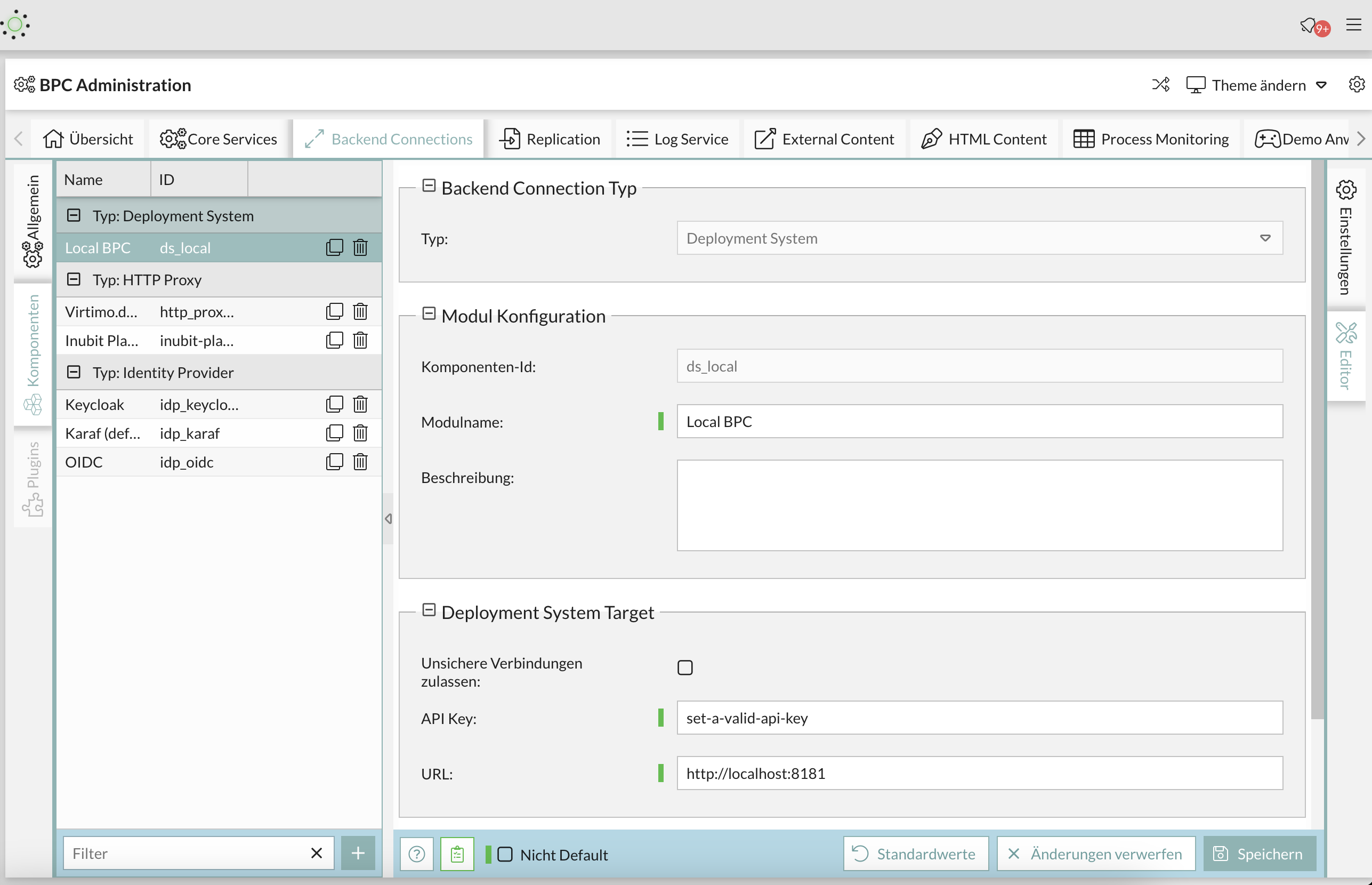1372x885 pixels.
Task: Toggle Unsichere Verbindungen zulassen checkbox
Action: click(x=685, y=668)
